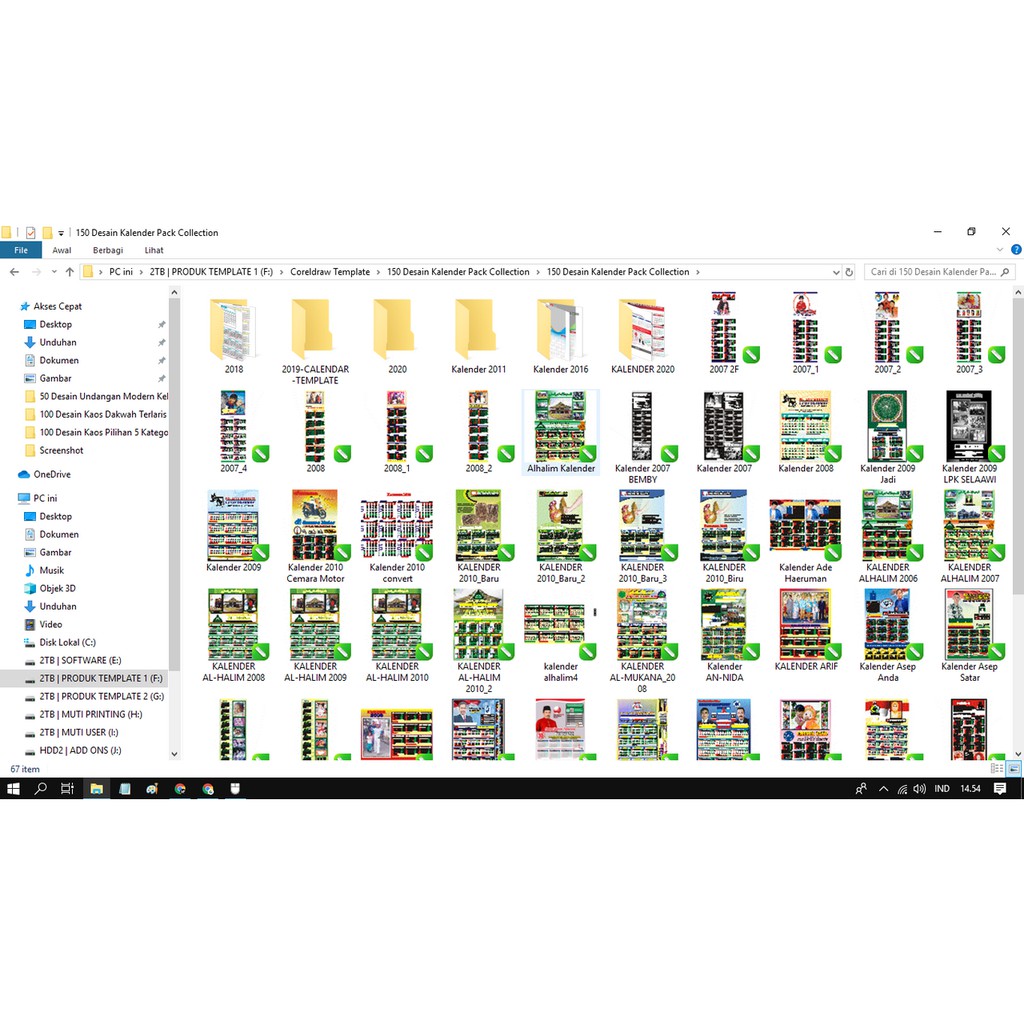Open the Lihat ribbon tab
This screenshot has height=1024, width=1024.
click(154, 251)
